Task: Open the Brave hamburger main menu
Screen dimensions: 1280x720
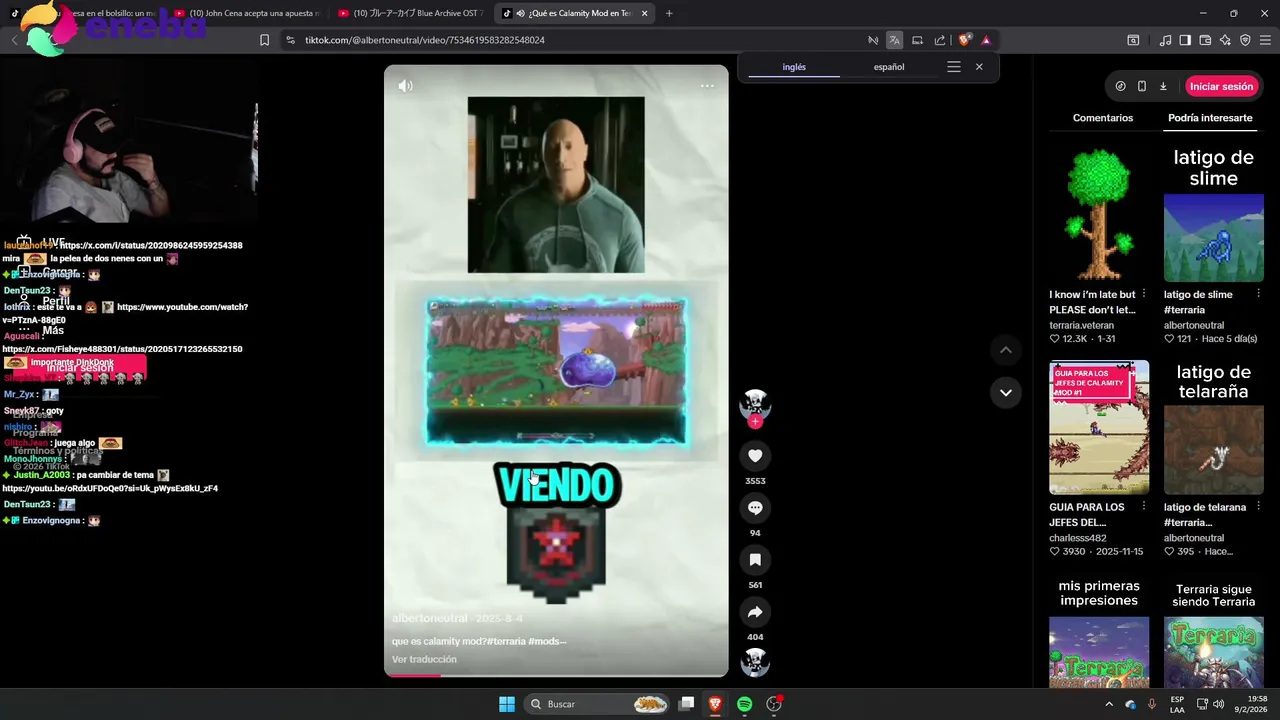Action: point(1265,40)
